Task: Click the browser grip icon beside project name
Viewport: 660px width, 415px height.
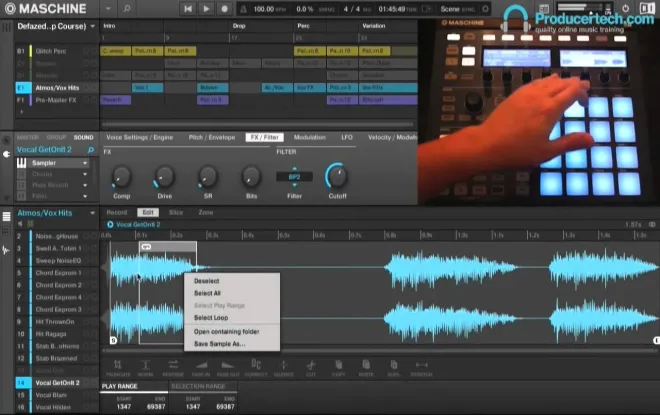Action: pos(6,27)
